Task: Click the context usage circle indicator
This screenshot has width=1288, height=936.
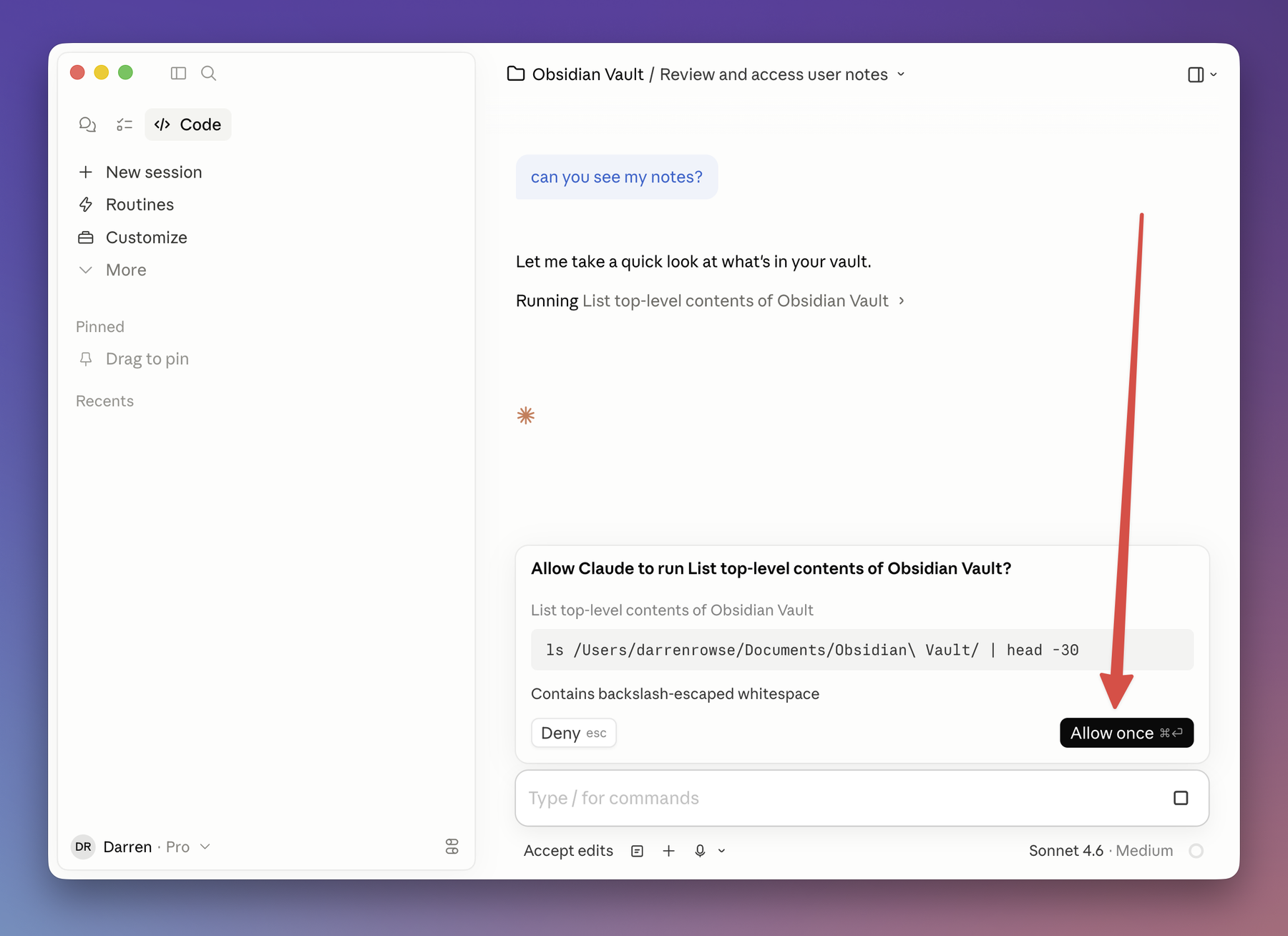Action: pos(1196,851)
